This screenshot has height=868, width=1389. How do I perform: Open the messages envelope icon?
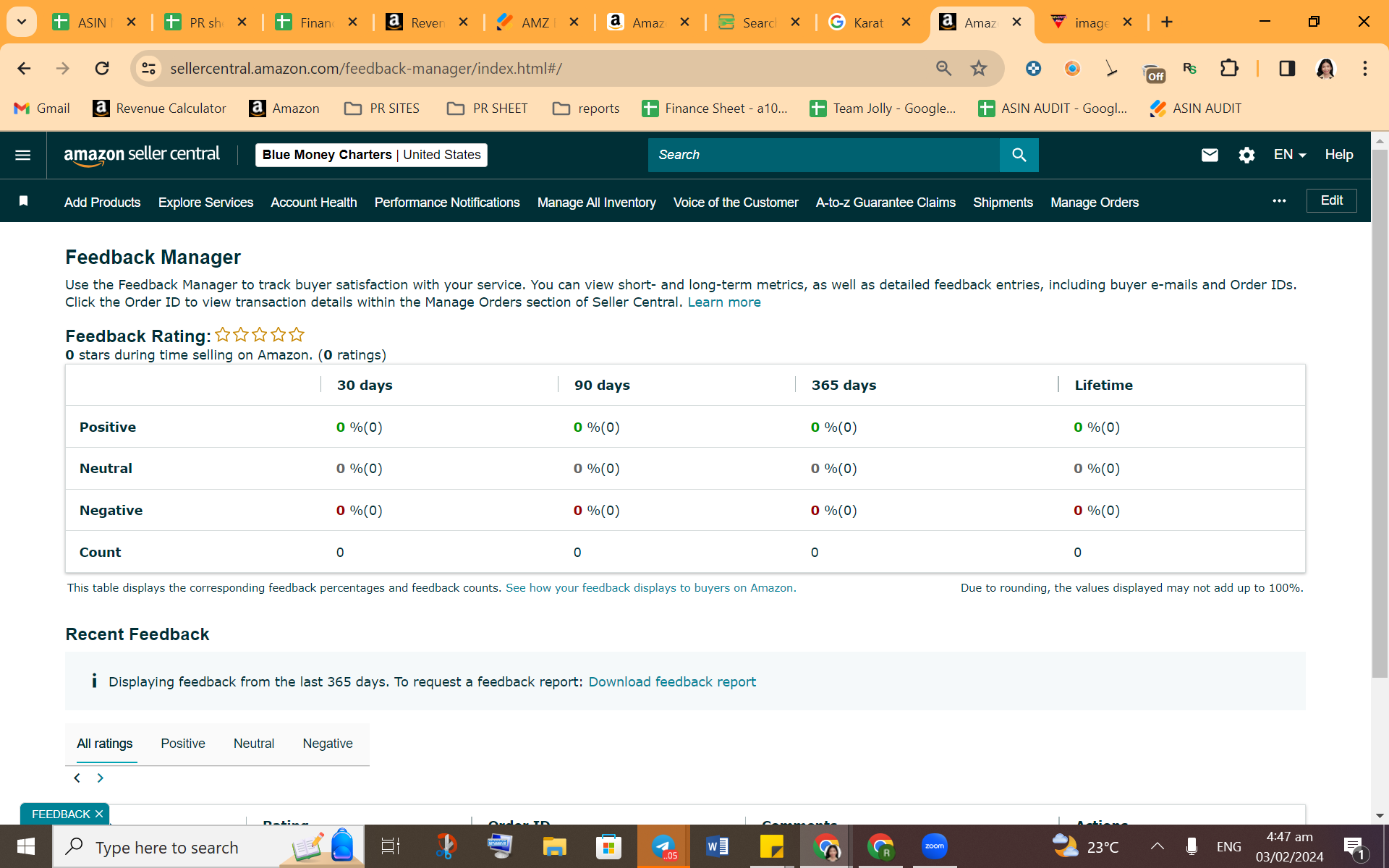pyautogui.click(x=1210, y=155)
